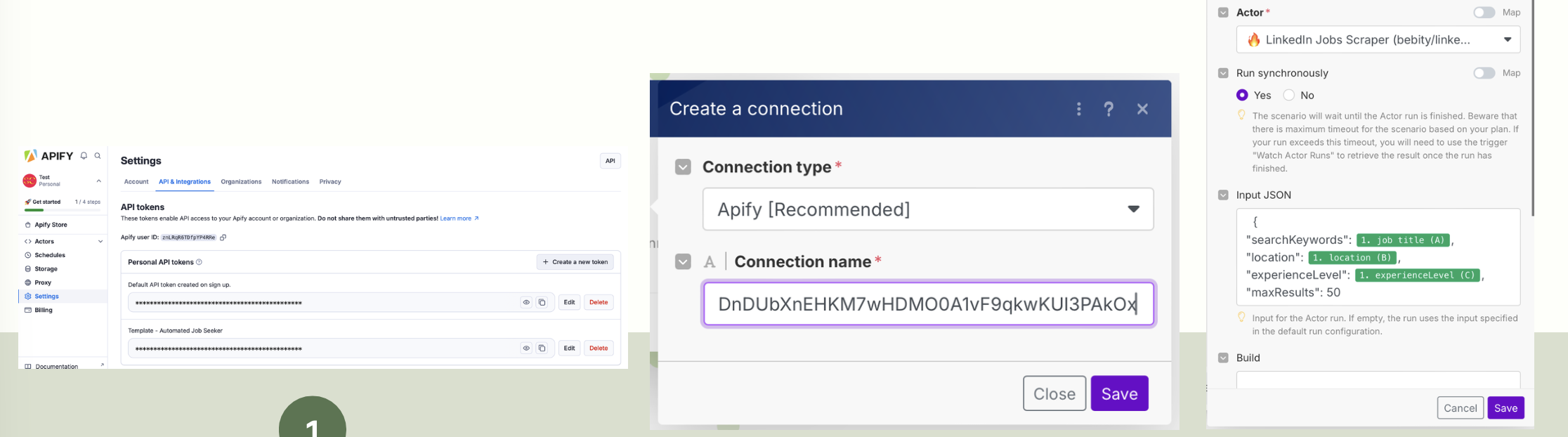
Task: Copy the Apify user ID
Action: pyautogui.click(x=223, y=237)
